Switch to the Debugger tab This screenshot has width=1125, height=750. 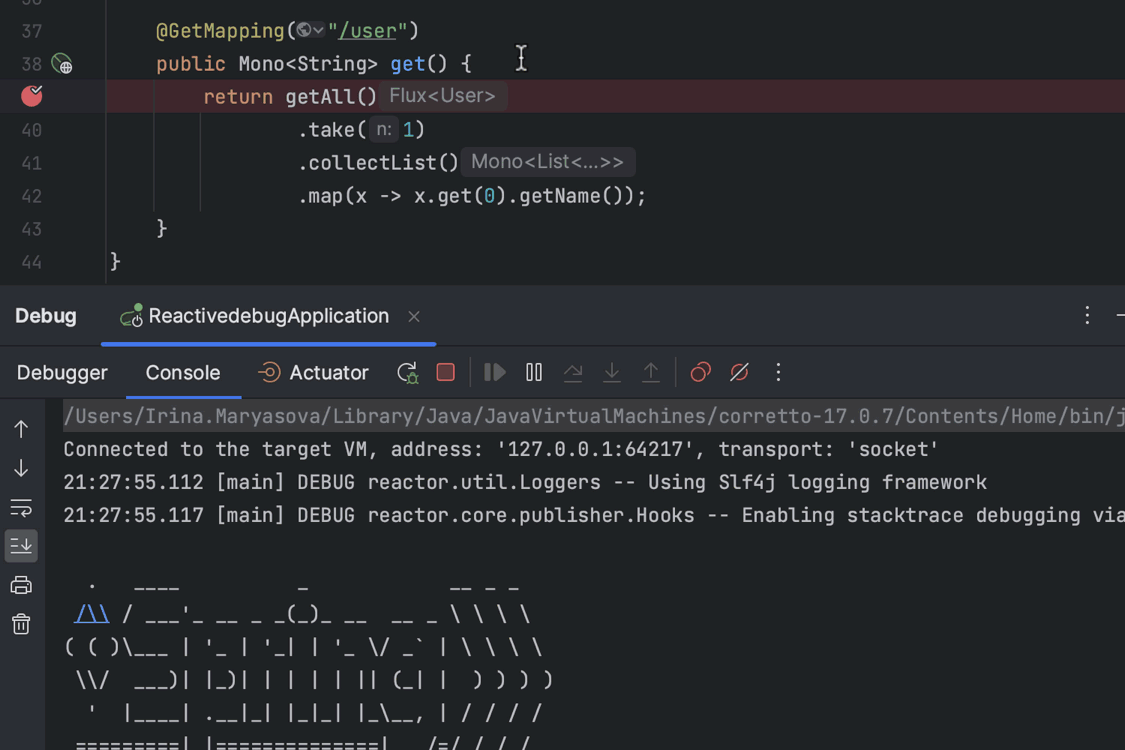(62, 372)
